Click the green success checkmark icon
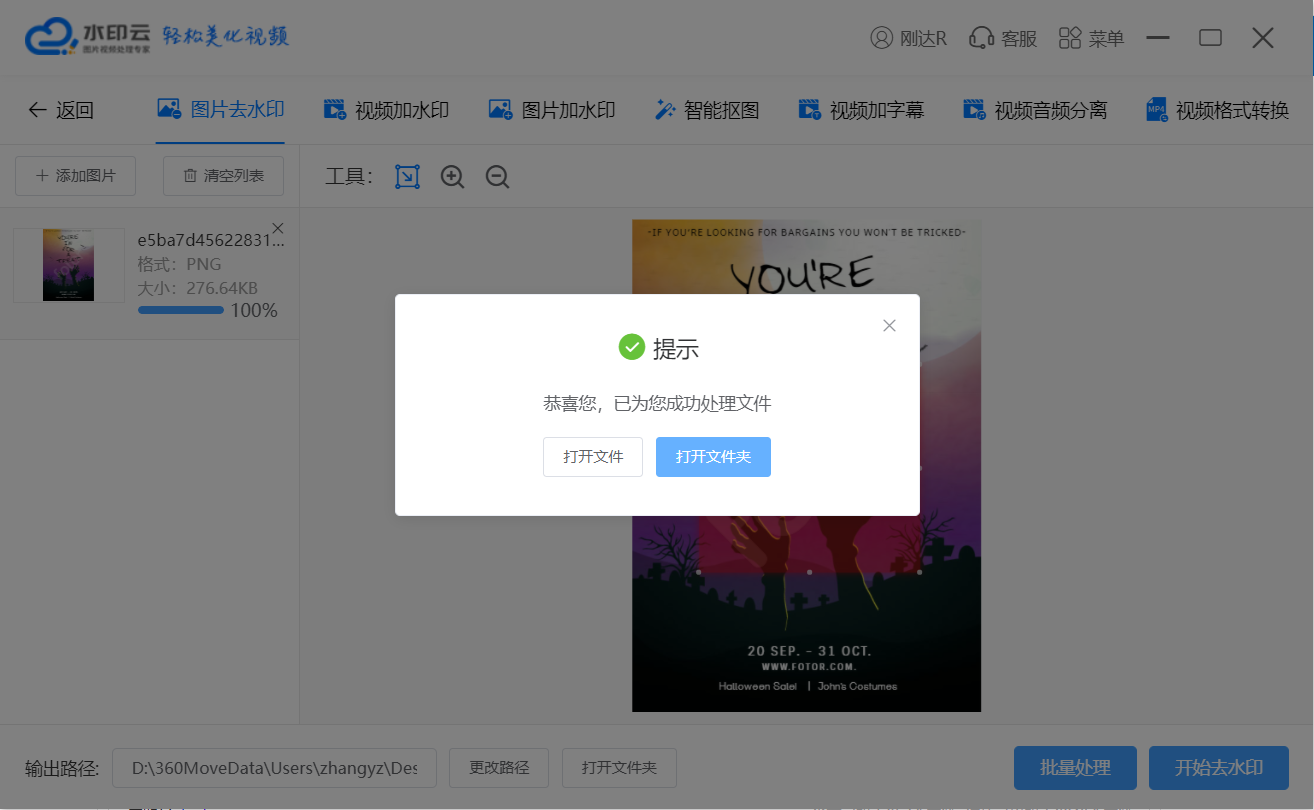 (x=632, y=347)
